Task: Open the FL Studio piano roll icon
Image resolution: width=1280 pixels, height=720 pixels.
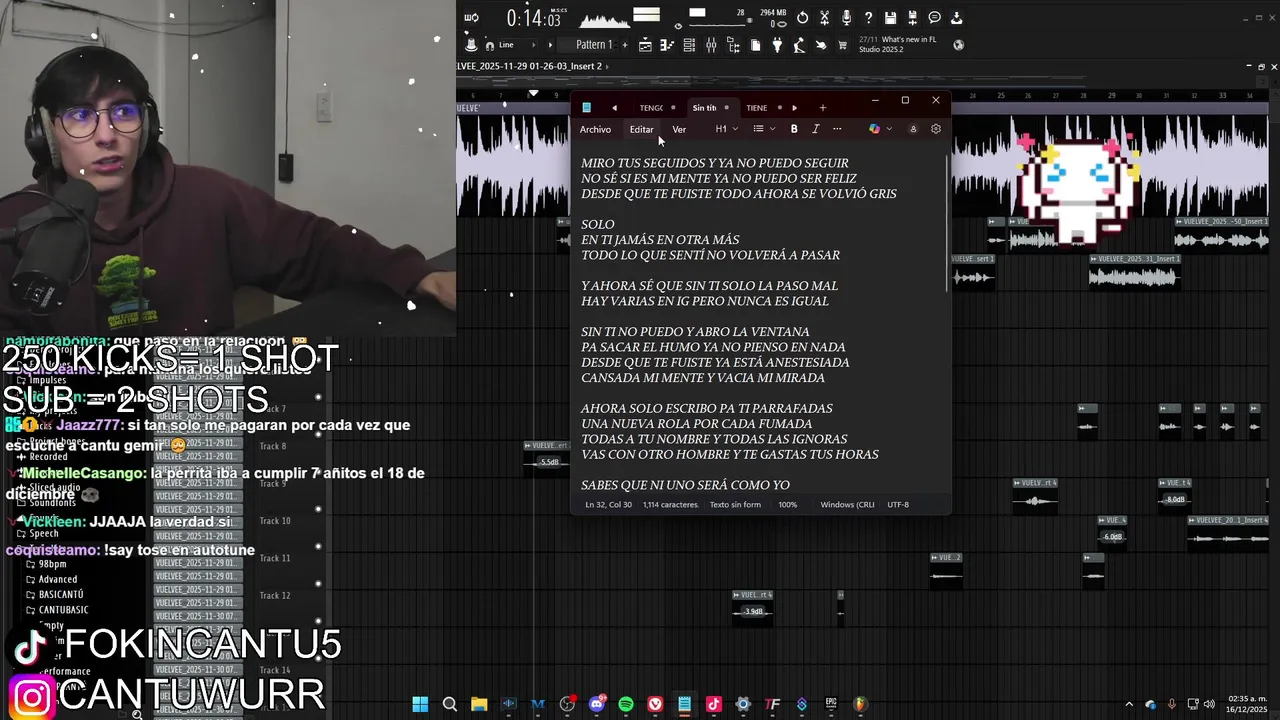Action: tap(667, 46)
